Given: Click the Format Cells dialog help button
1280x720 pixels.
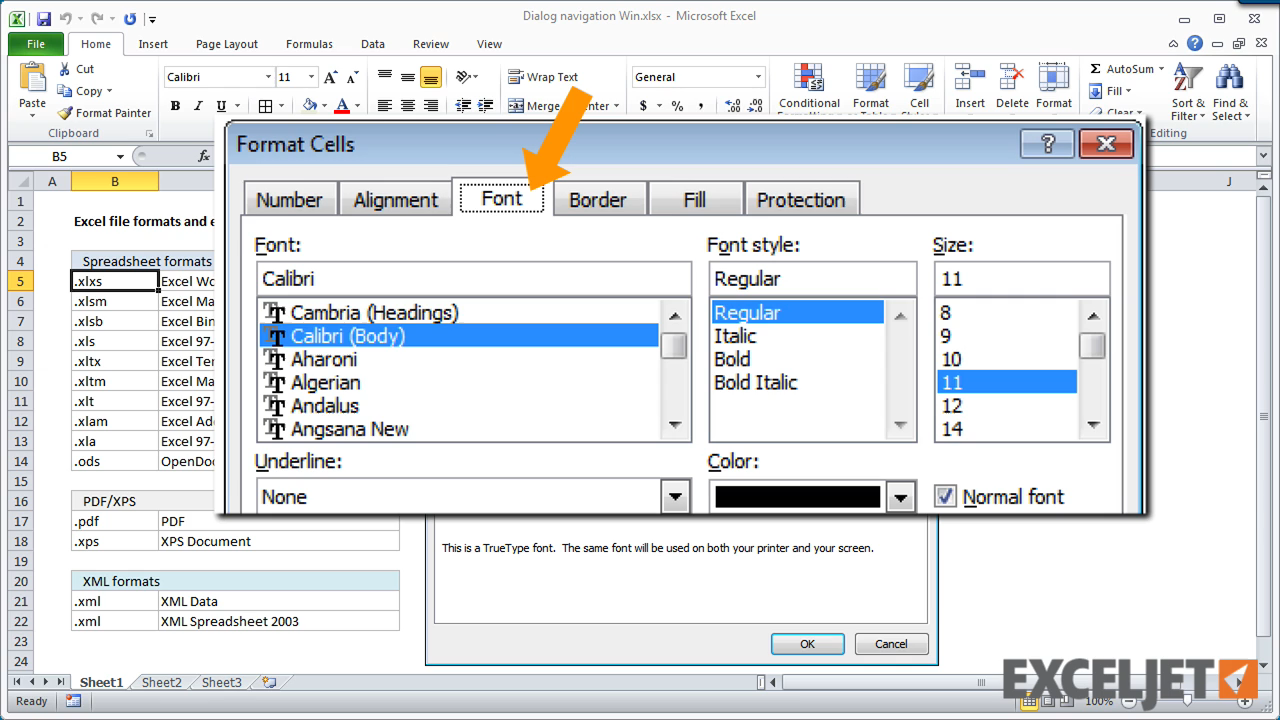Looking at the screenshot, I should (1047, 144).
